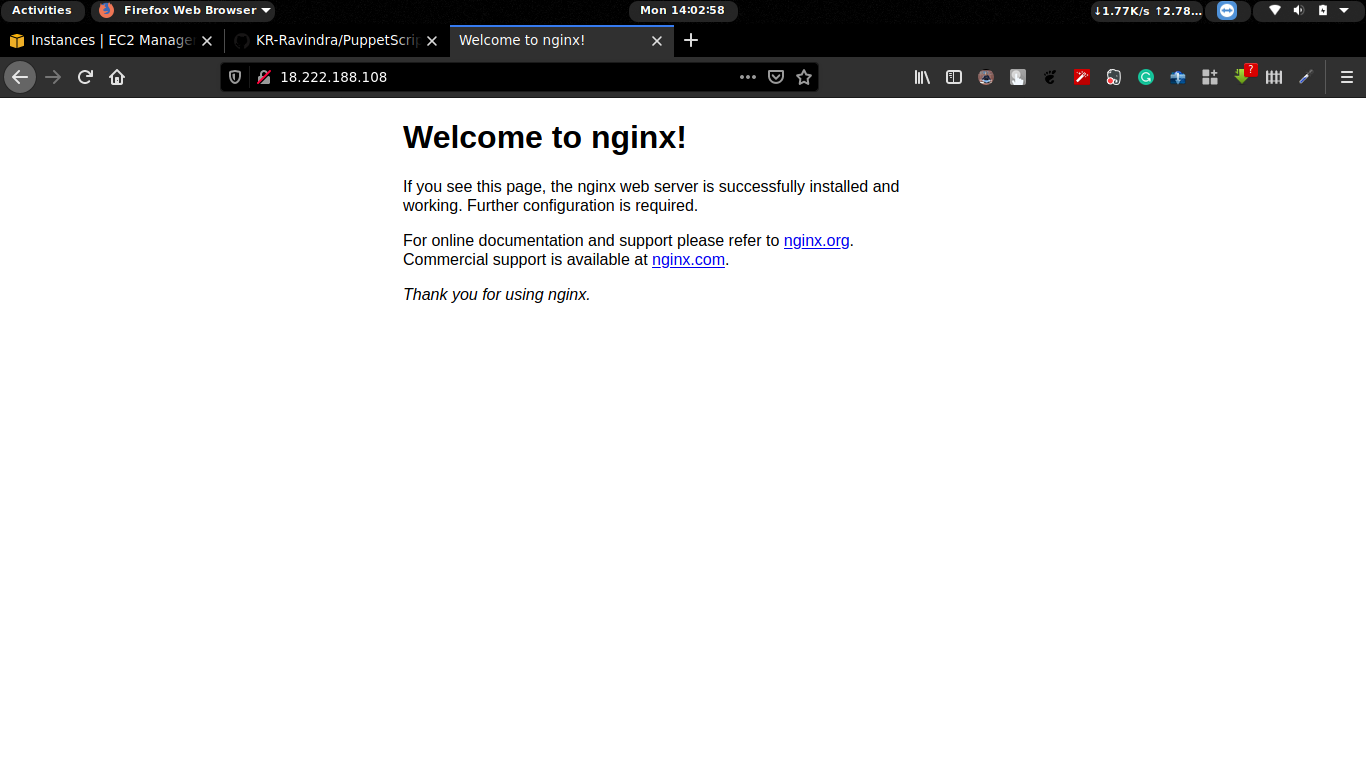Screen dimensions: 1366x768
Task: Click the battery charging indicator
Action: (1323, 10)
